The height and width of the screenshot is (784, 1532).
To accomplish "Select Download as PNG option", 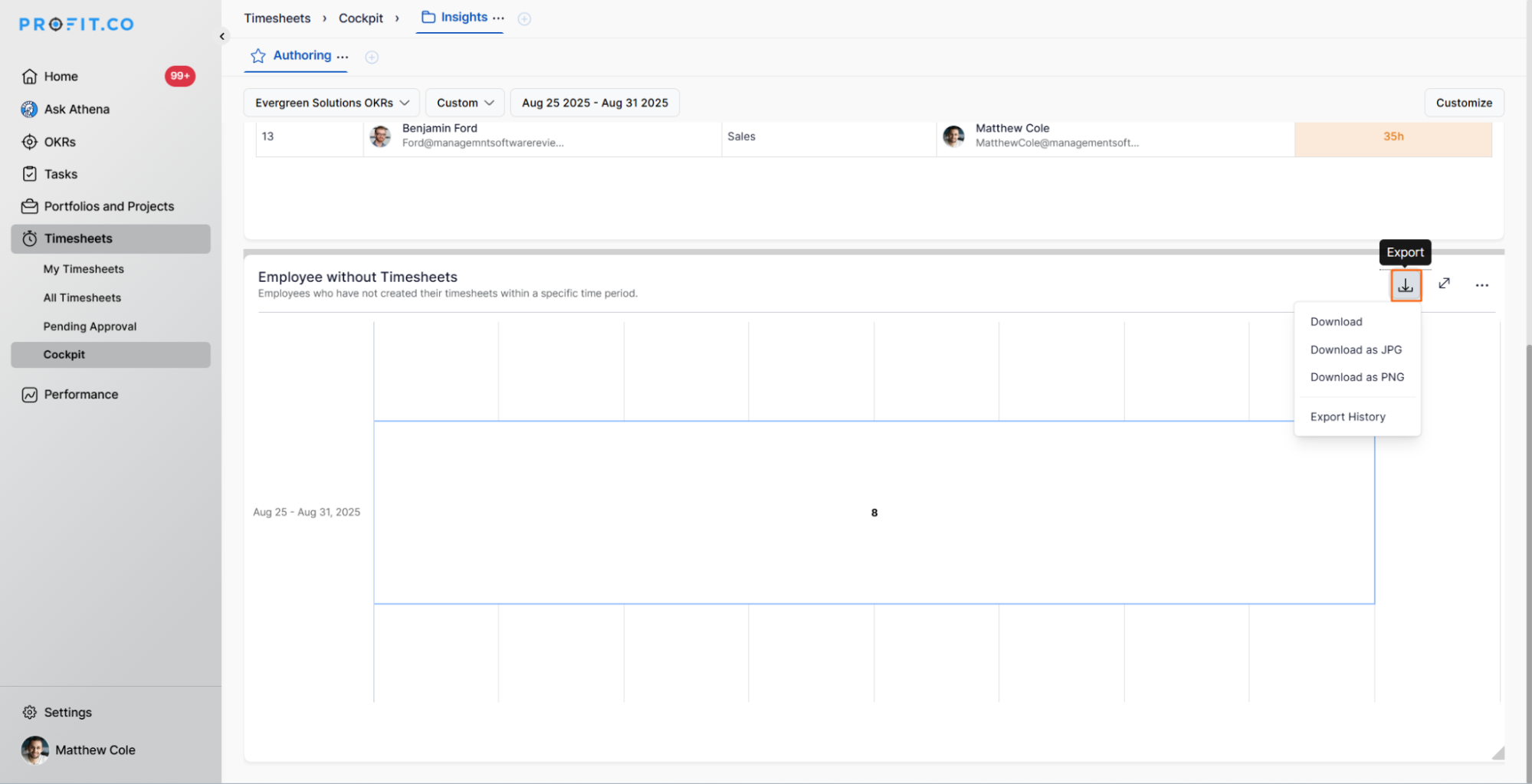I will (1356, 377).
